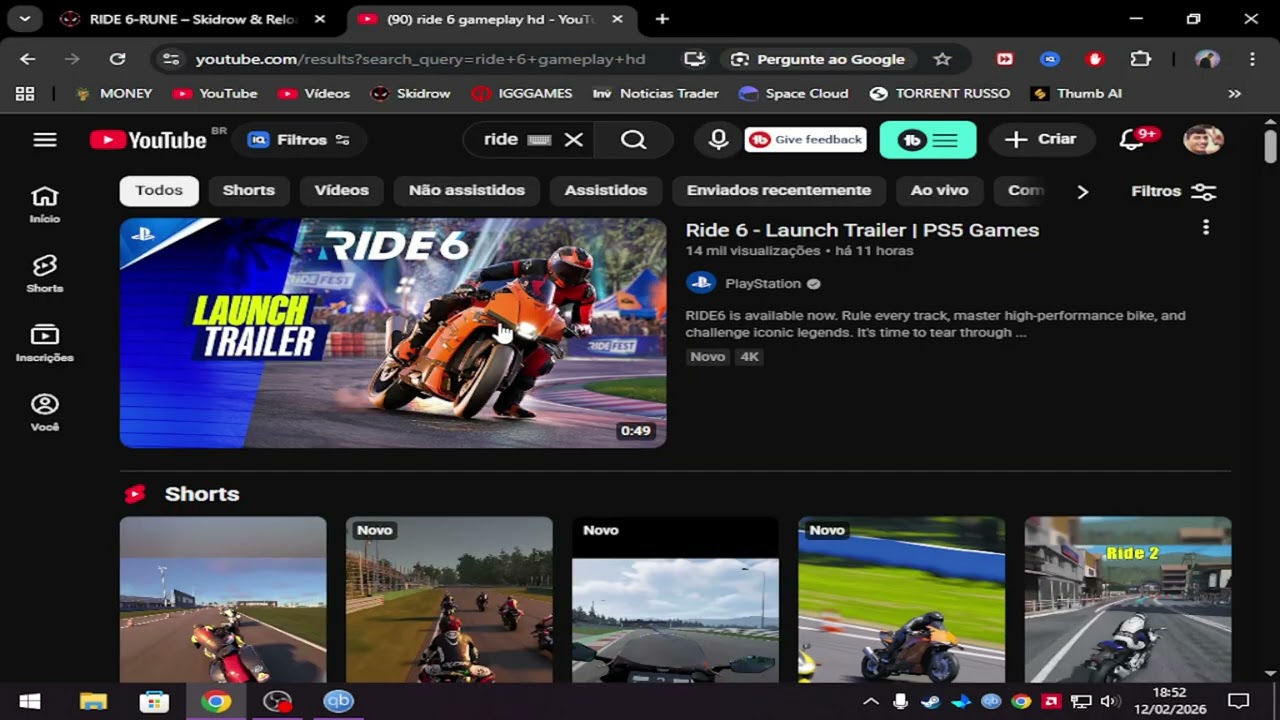The height and width of the screenshot is (720, 1280).
Task: Select the Assistidos filter chip
Action: (606, 190)
